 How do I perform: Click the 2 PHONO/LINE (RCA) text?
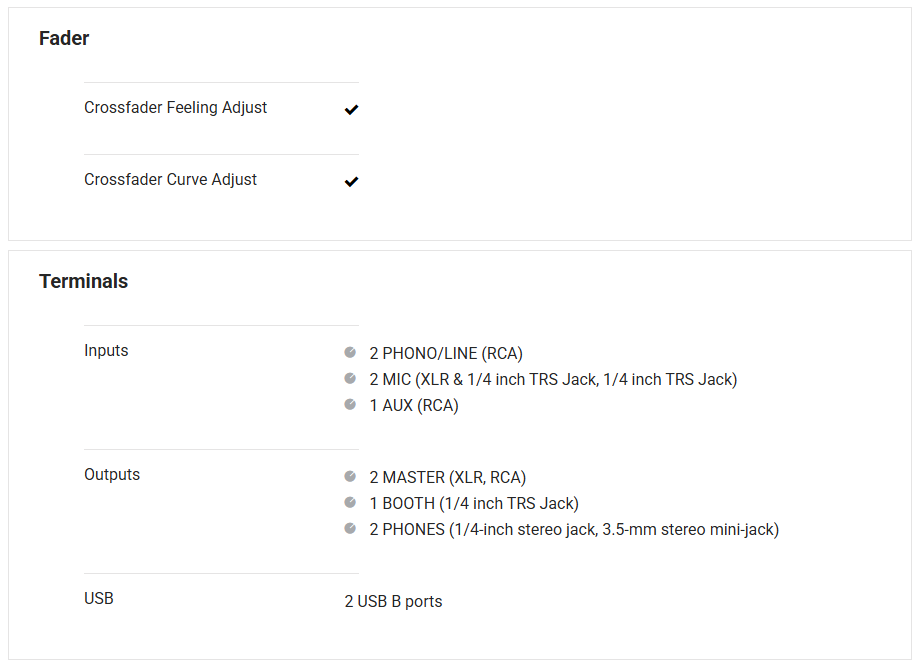click(446, 353)
